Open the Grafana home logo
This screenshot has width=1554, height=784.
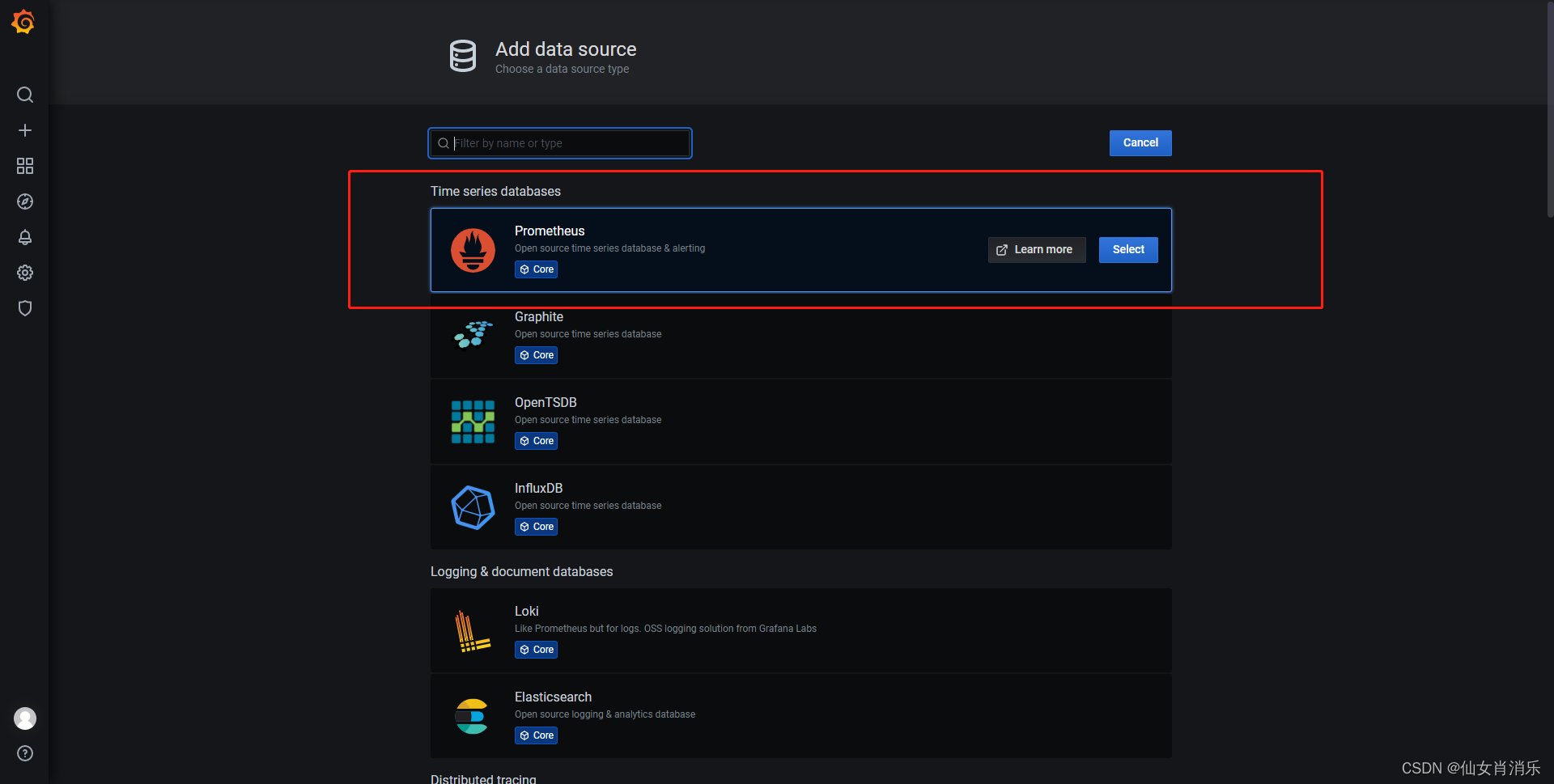[23, 22]
